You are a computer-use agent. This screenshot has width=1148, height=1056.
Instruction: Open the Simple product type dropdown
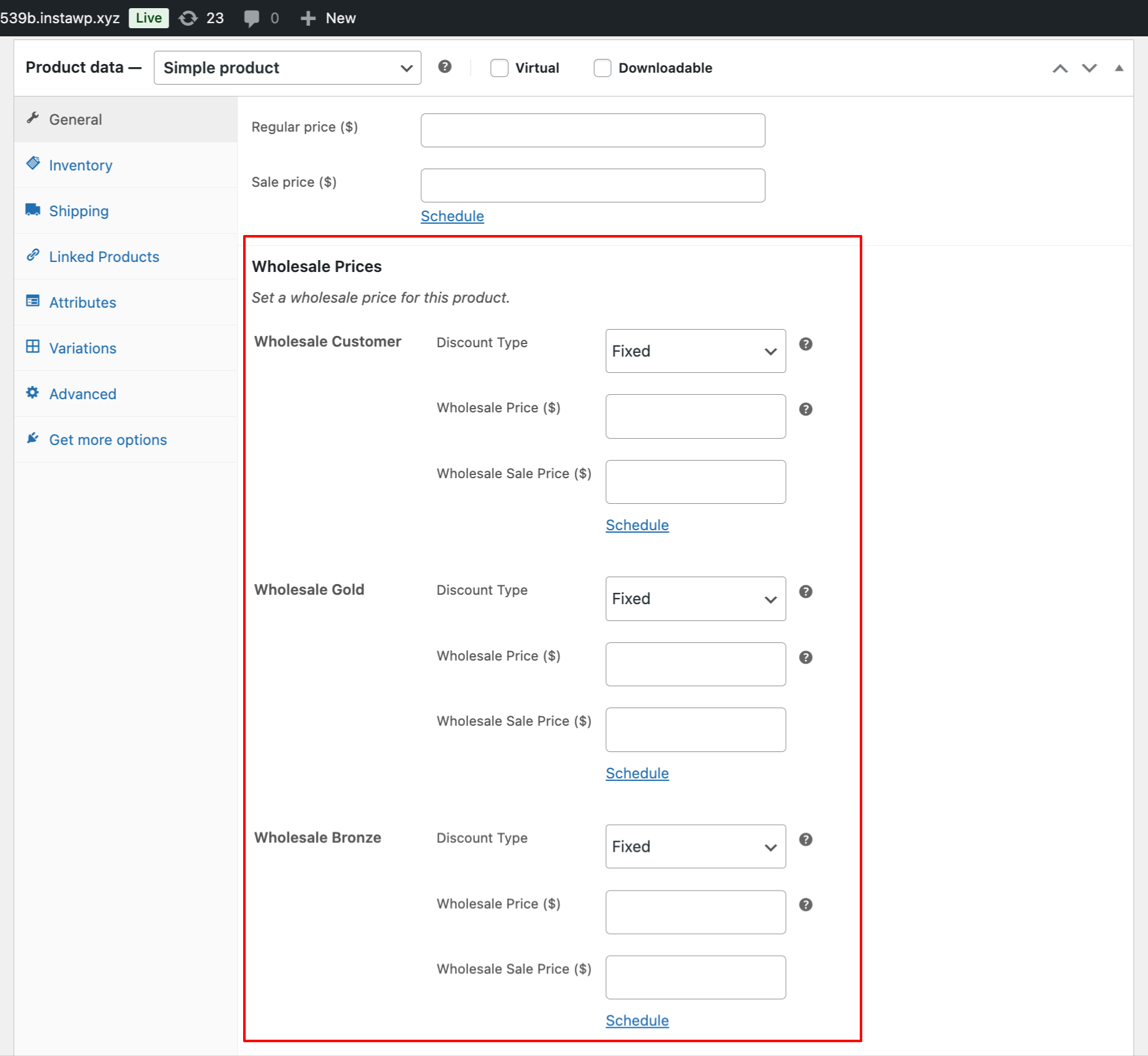coord(288,68)
